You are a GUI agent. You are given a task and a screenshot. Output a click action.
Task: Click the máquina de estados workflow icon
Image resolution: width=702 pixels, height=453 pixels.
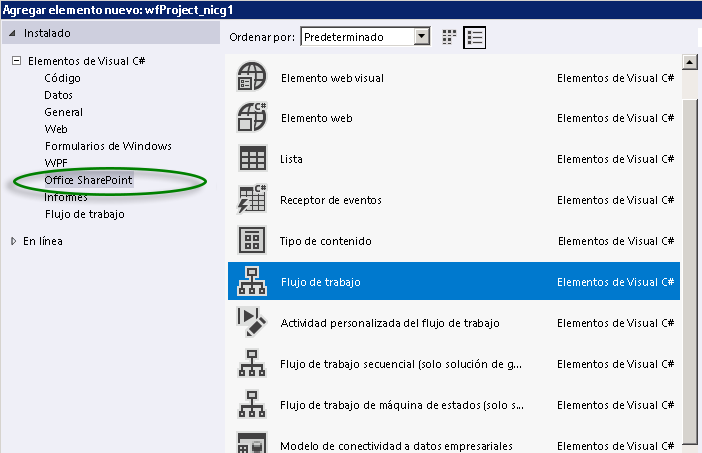[252, 404]
